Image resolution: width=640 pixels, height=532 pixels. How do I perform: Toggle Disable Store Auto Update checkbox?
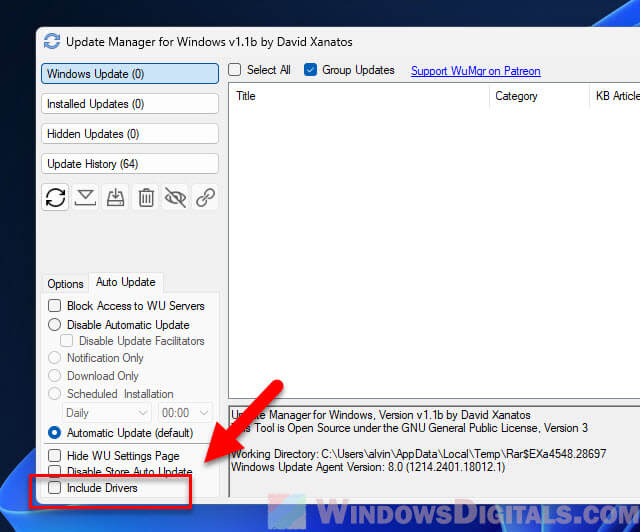click(x=55, y=471)
